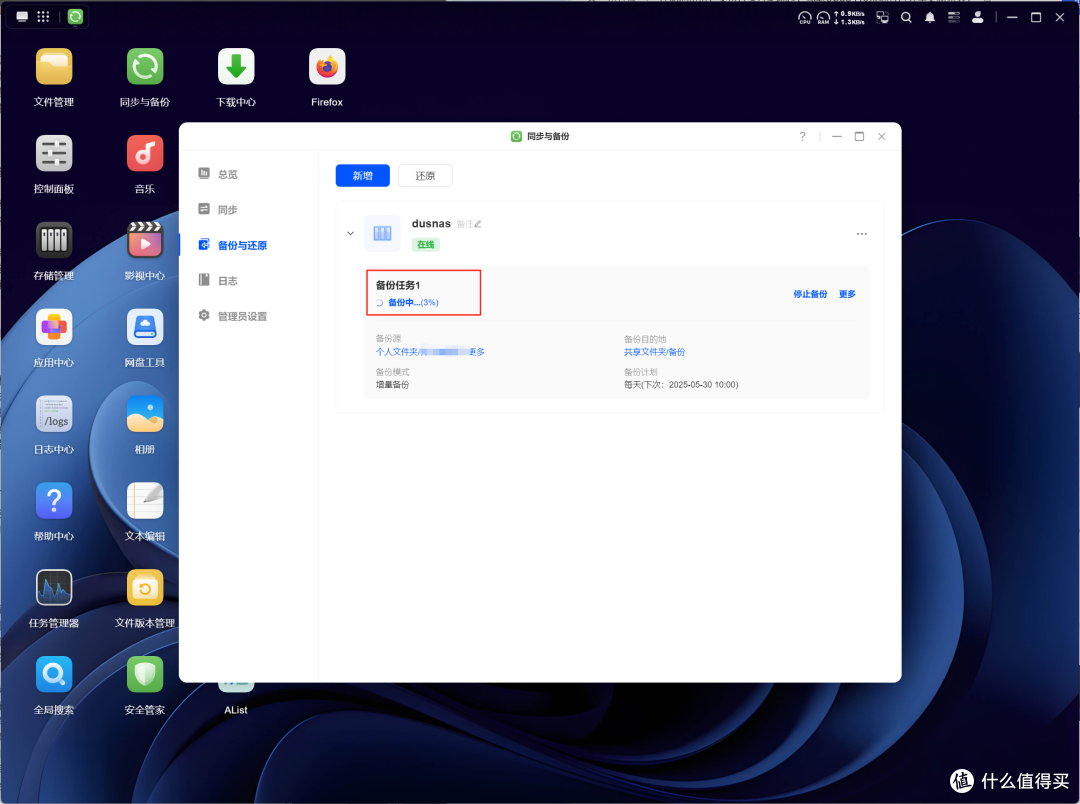Open the 下载中心 desktop icon
The image size is (1080, 804).
click(x=236, y=67)
